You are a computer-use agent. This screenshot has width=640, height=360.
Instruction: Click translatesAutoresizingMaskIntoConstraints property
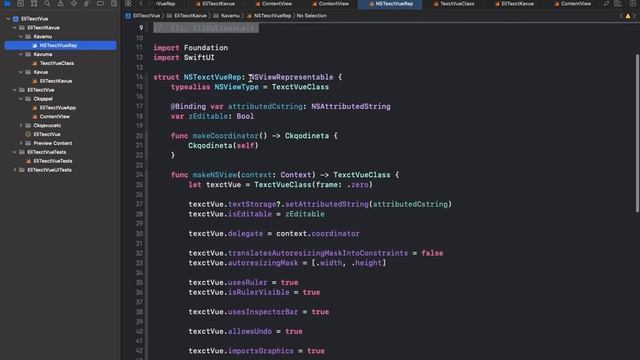(318, 253)
